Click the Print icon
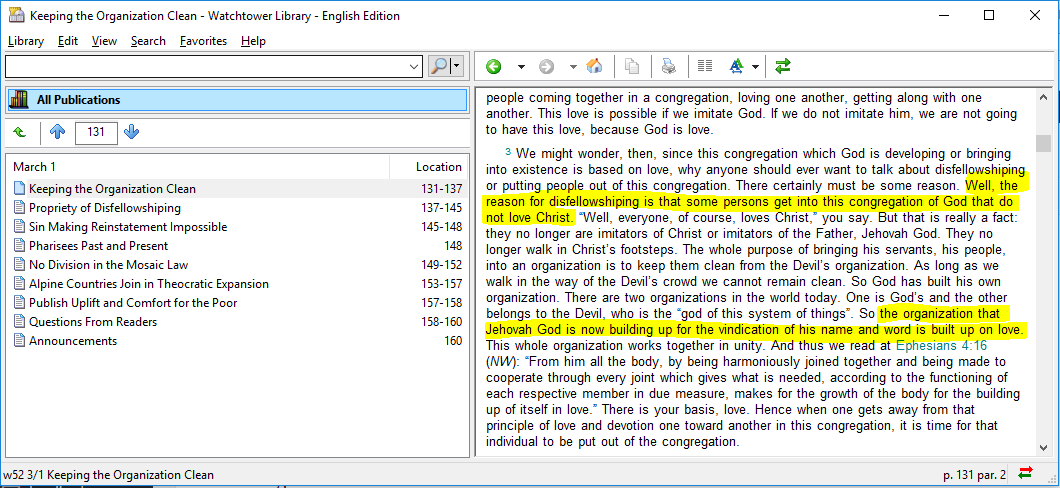 [668, 66]
